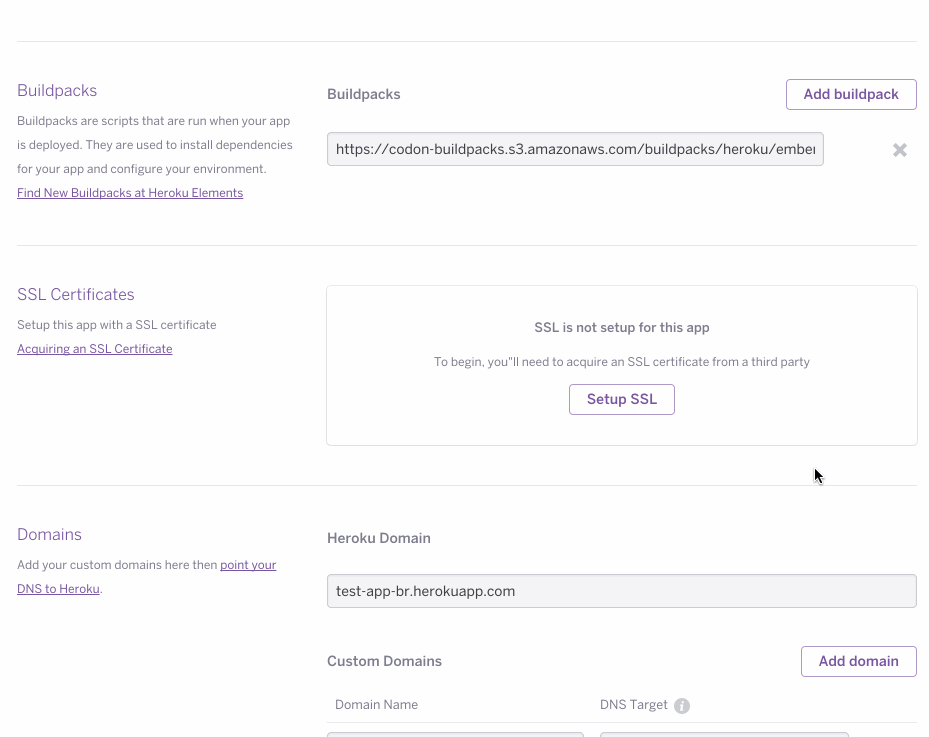Remove the ember buildpack via the X icon
929x737 pixels.
coord(899,149)
